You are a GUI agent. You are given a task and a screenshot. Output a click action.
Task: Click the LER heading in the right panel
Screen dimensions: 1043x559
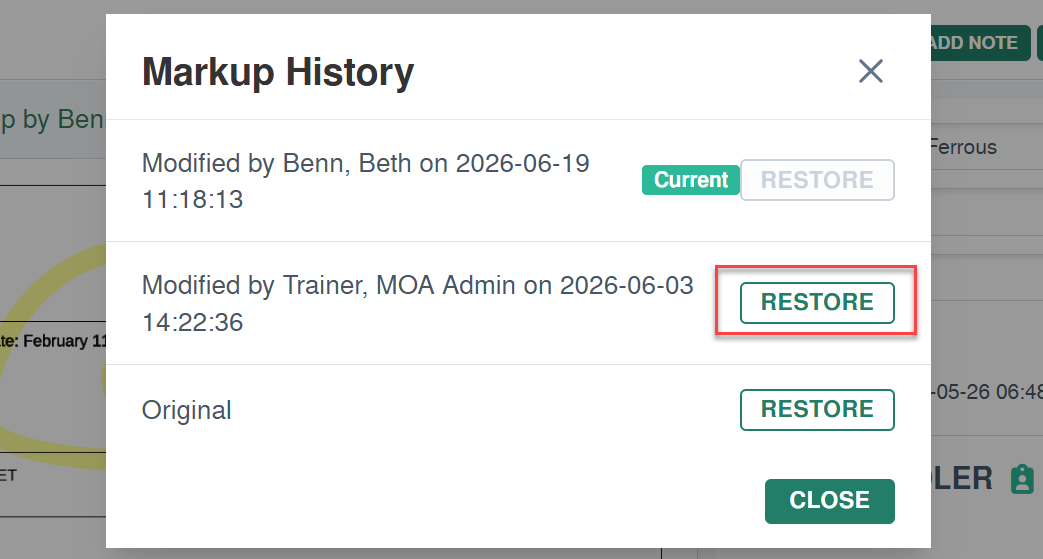pos(962,478)
